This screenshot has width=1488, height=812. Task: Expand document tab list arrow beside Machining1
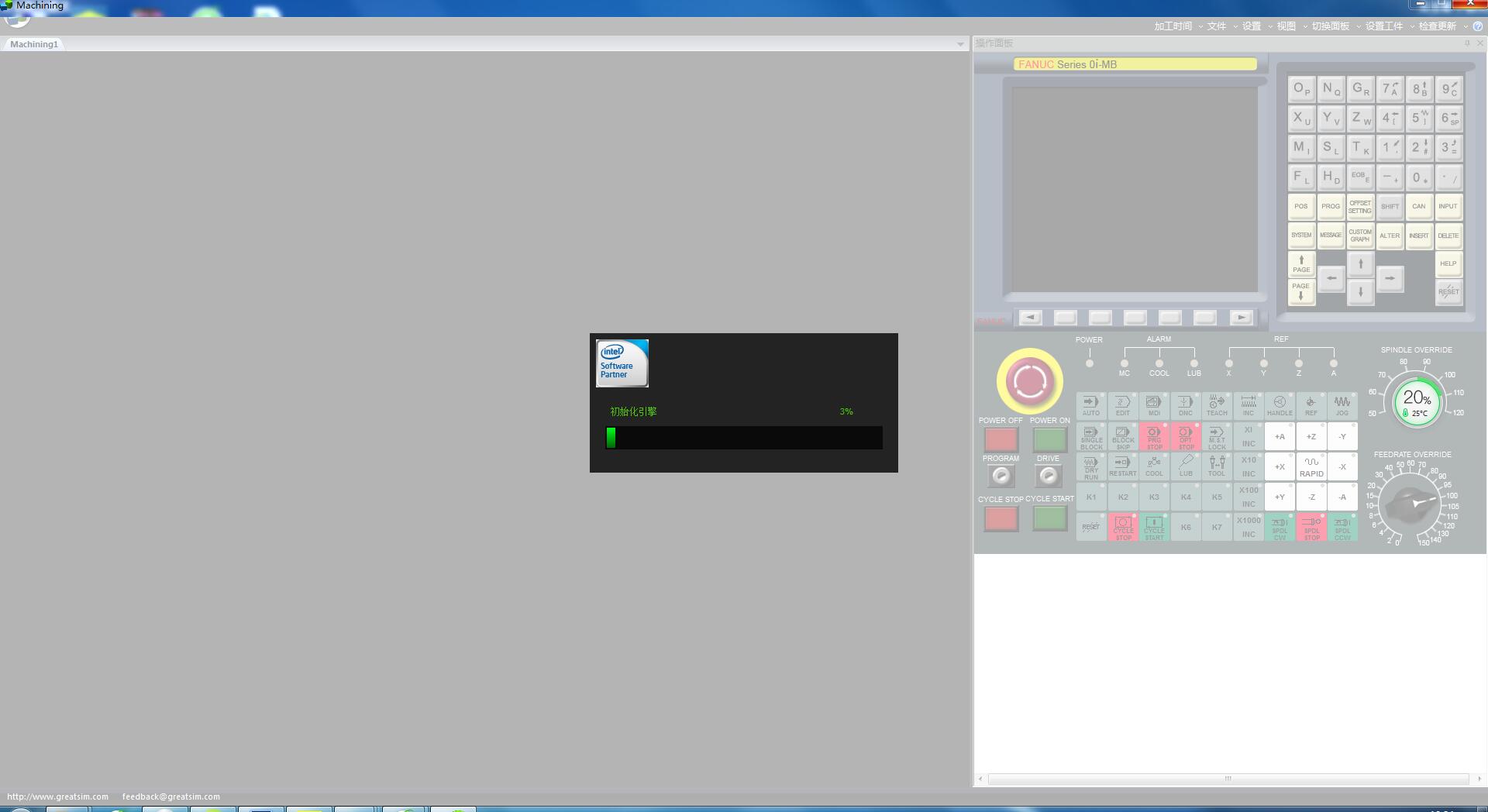[x=961, y=44]
